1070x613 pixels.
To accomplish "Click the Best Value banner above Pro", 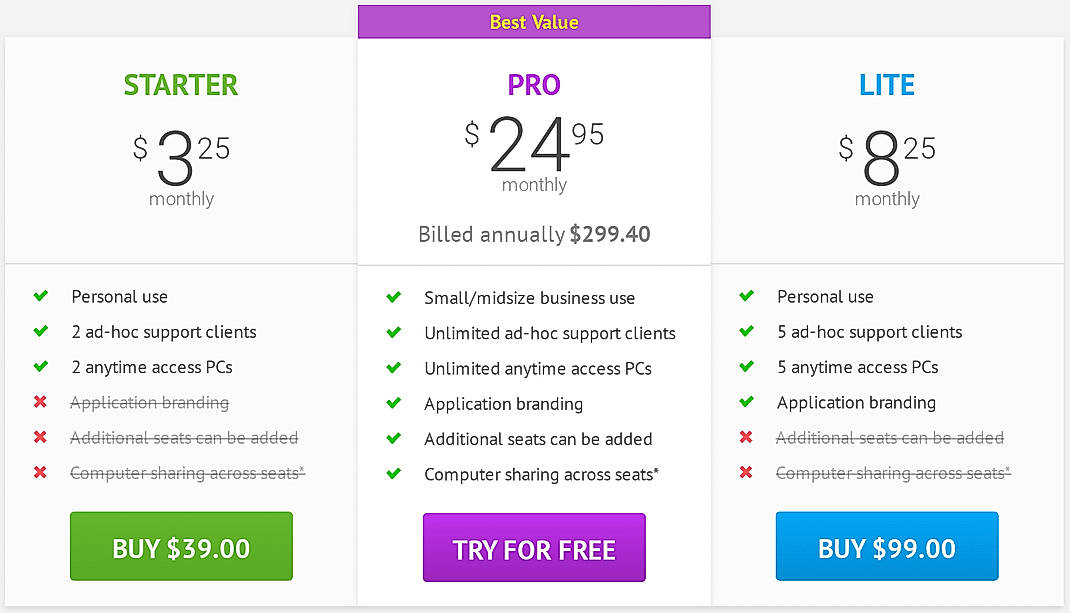I will click(x=533, y=21).
